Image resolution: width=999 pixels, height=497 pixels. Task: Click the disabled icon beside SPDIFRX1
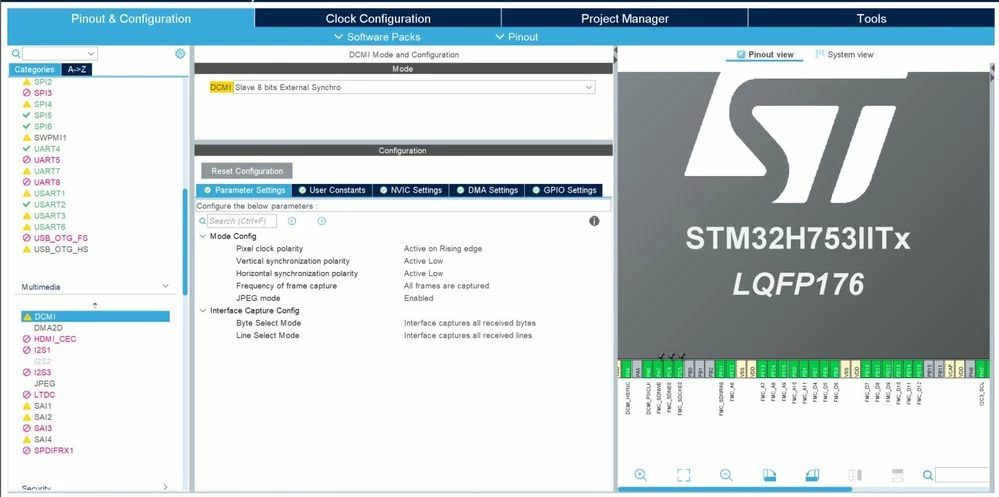[x=27, y=450]
